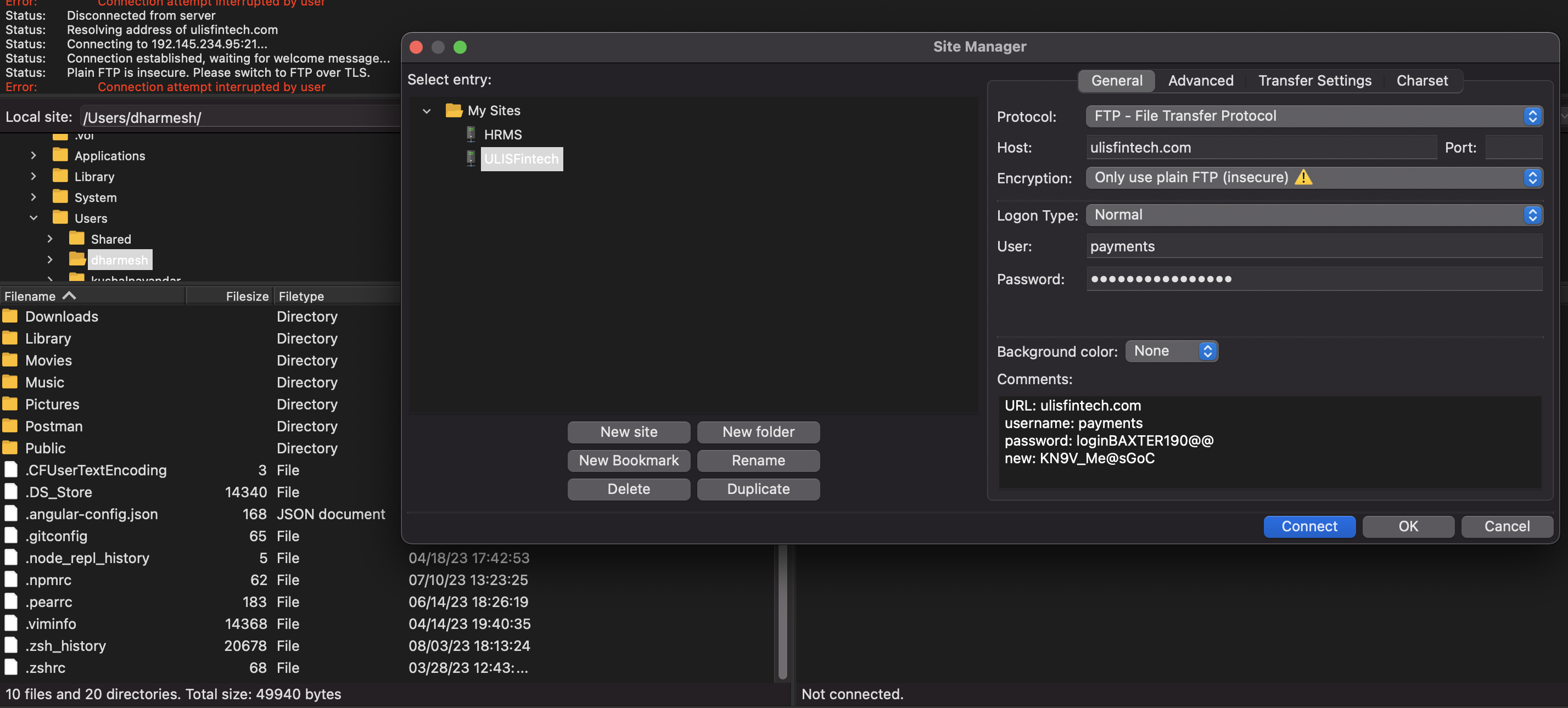Click the Movies folder icon in file list
This screenshot has width=1568, height=708.
coord(10,360)
